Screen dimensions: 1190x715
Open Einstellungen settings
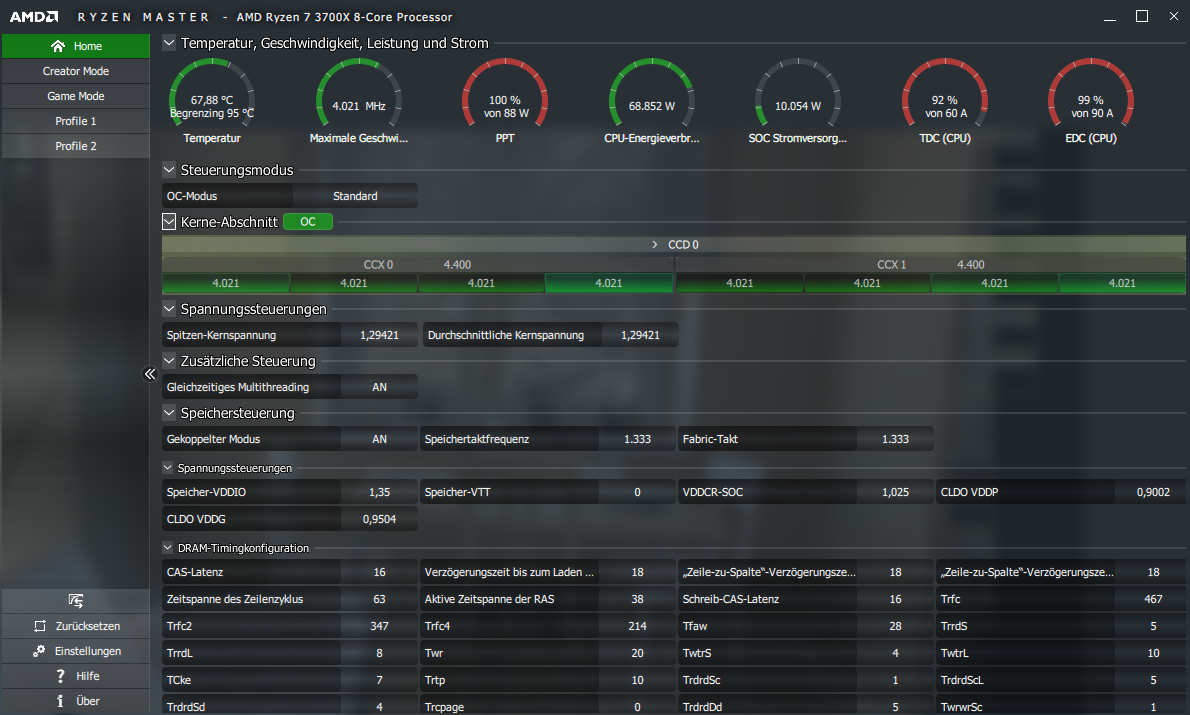(x=76, y=650)
